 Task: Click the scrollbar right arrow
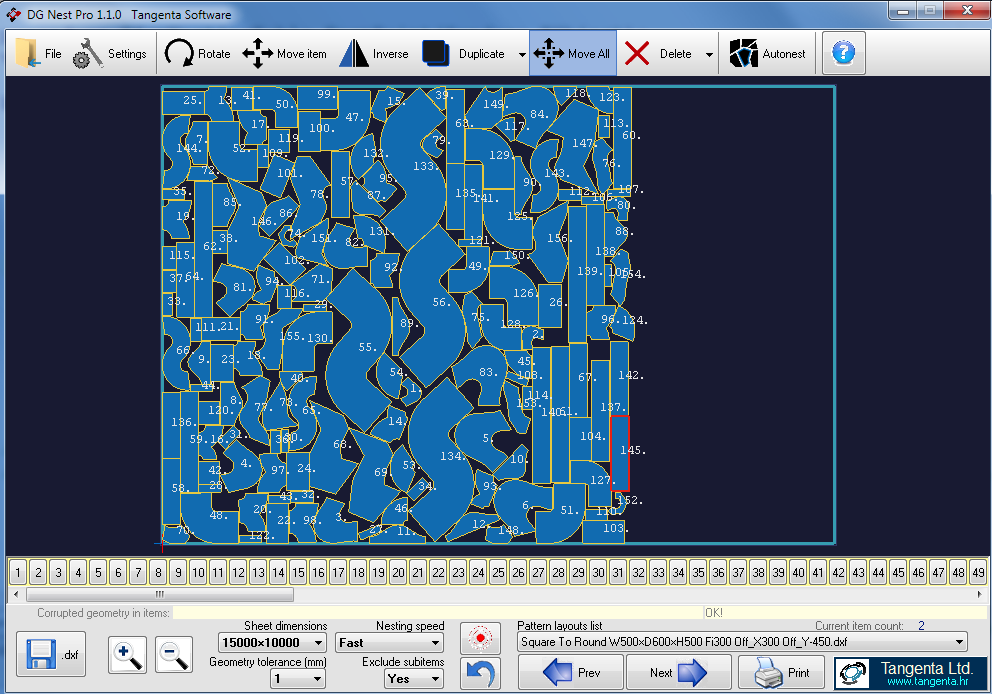[979, 594]
